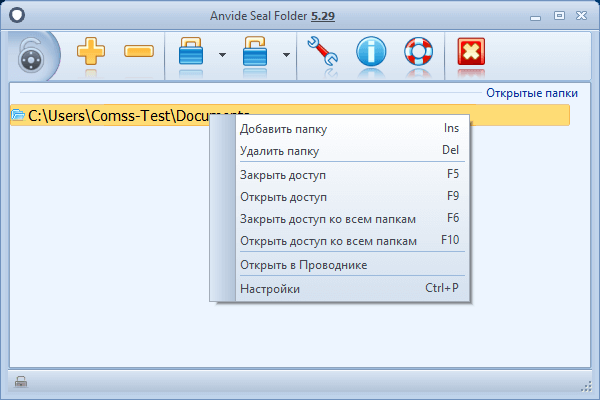
Task: Click the 'Открытые папки' group label
Action: (532, 93)
